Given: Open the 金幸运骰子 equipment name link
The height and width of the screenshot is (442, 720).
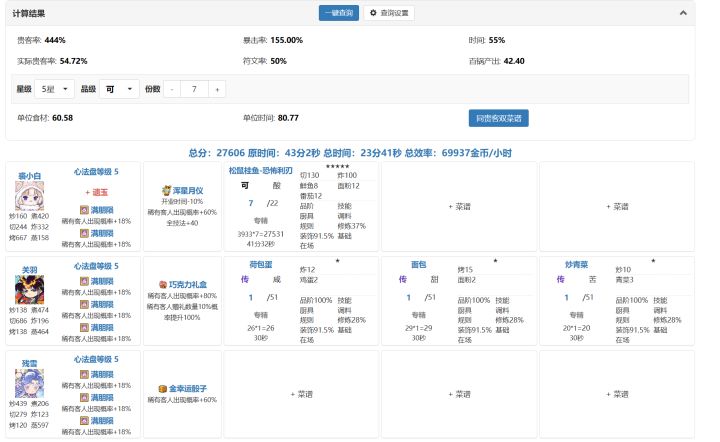Looking at the screenshot, I should coord(188,389).
